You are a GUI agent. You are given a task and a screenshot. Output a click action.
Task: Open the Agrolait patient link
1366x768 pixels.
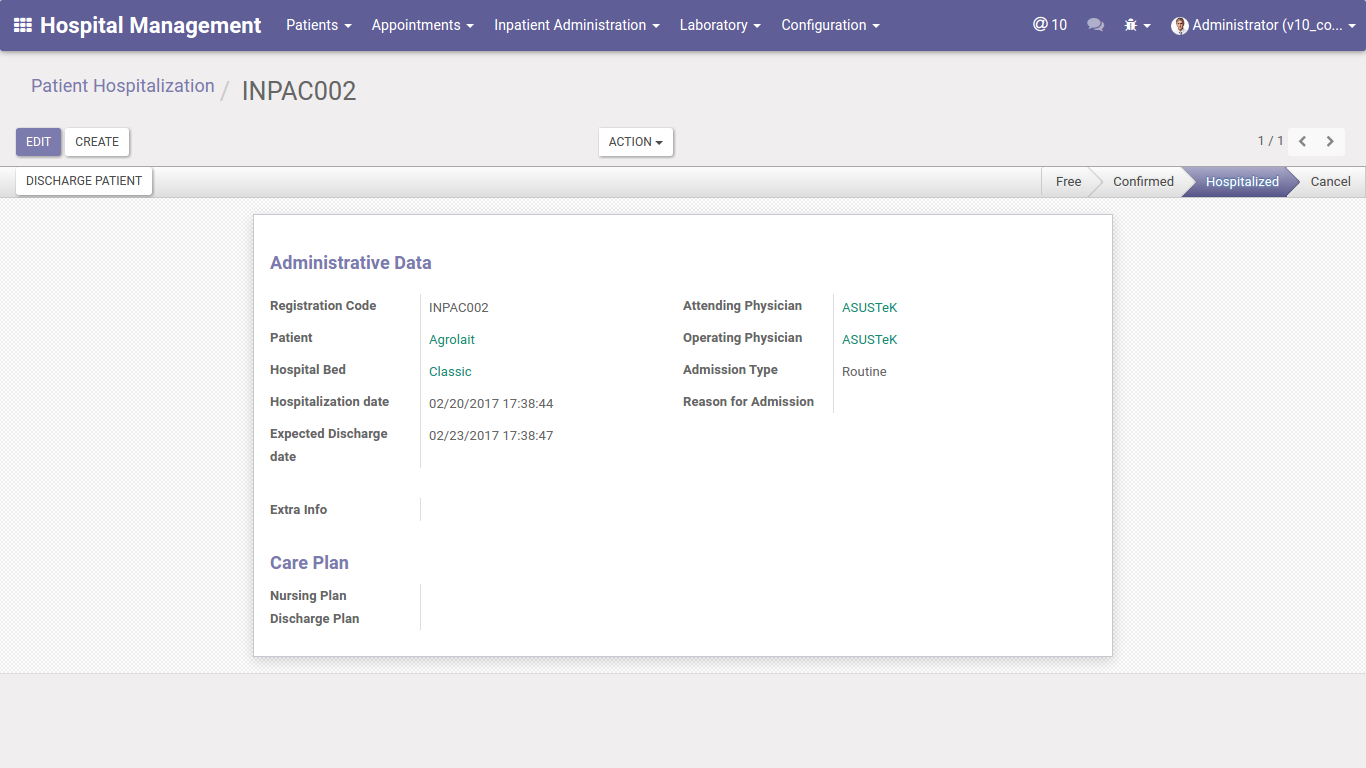452,340
